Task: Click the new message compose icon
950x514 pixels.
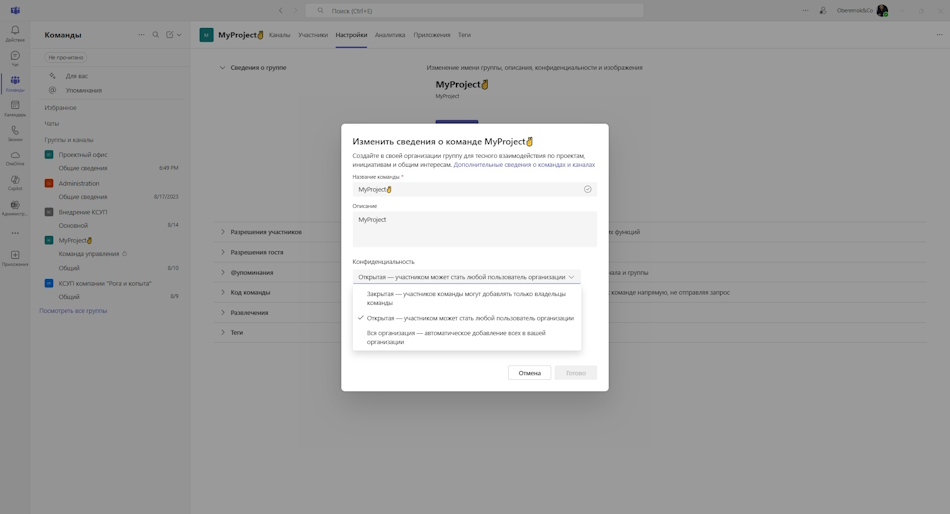Action: pyautogui.click(x=170, y=35)
